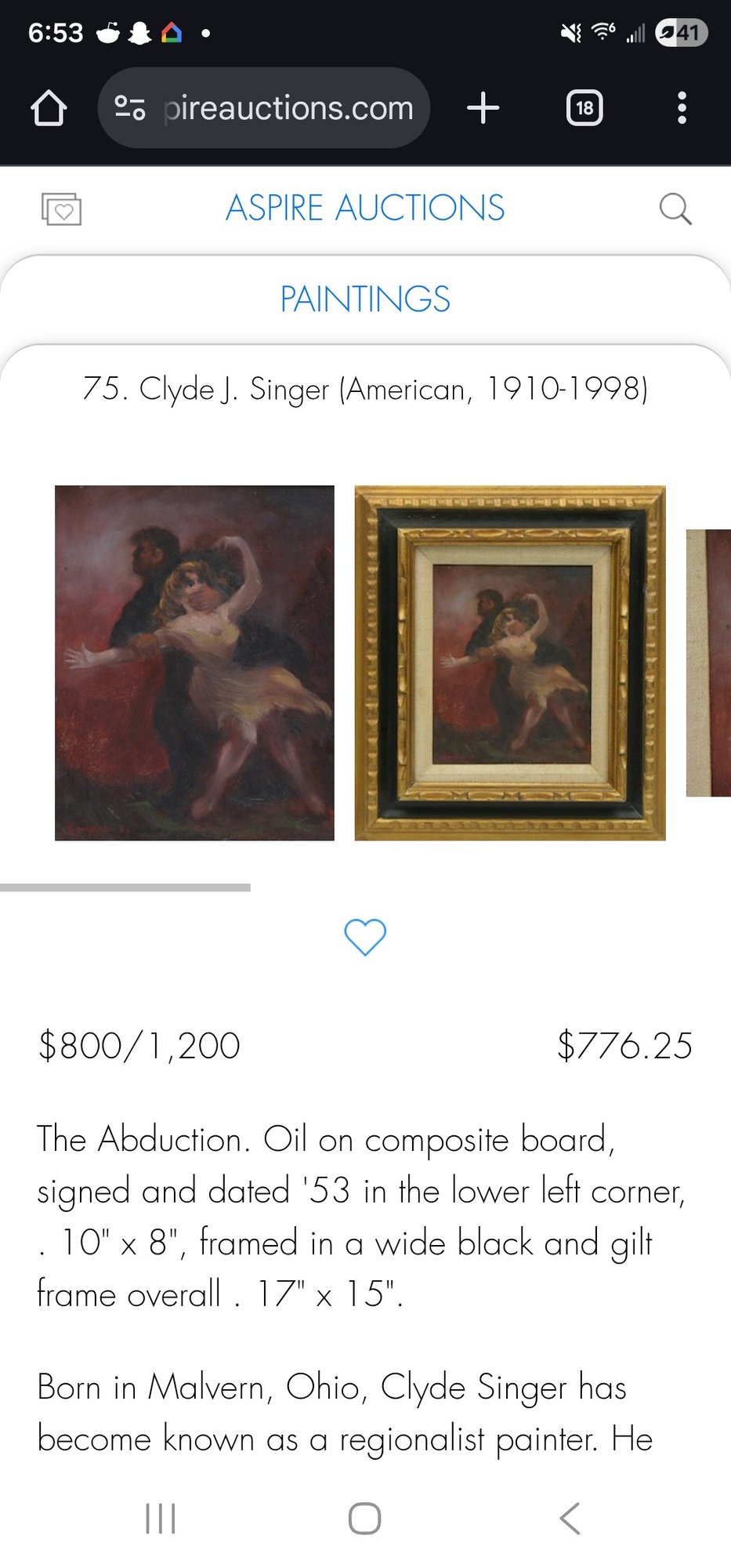Favorite this lot with the heart icon
This screenshot has height=1568, width=731.
[365, 937]
